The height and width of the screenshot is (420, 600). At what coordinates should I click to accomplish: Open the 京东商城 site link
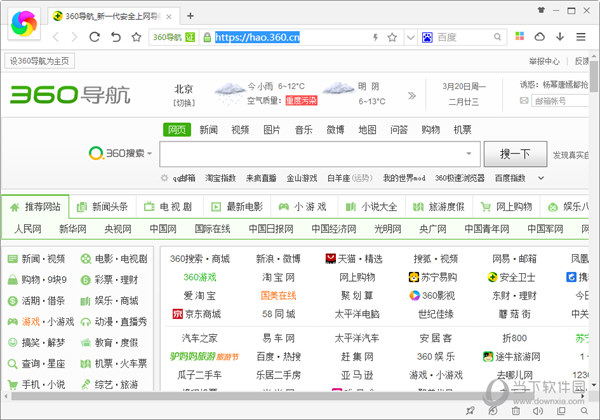[x=198, y=313]
